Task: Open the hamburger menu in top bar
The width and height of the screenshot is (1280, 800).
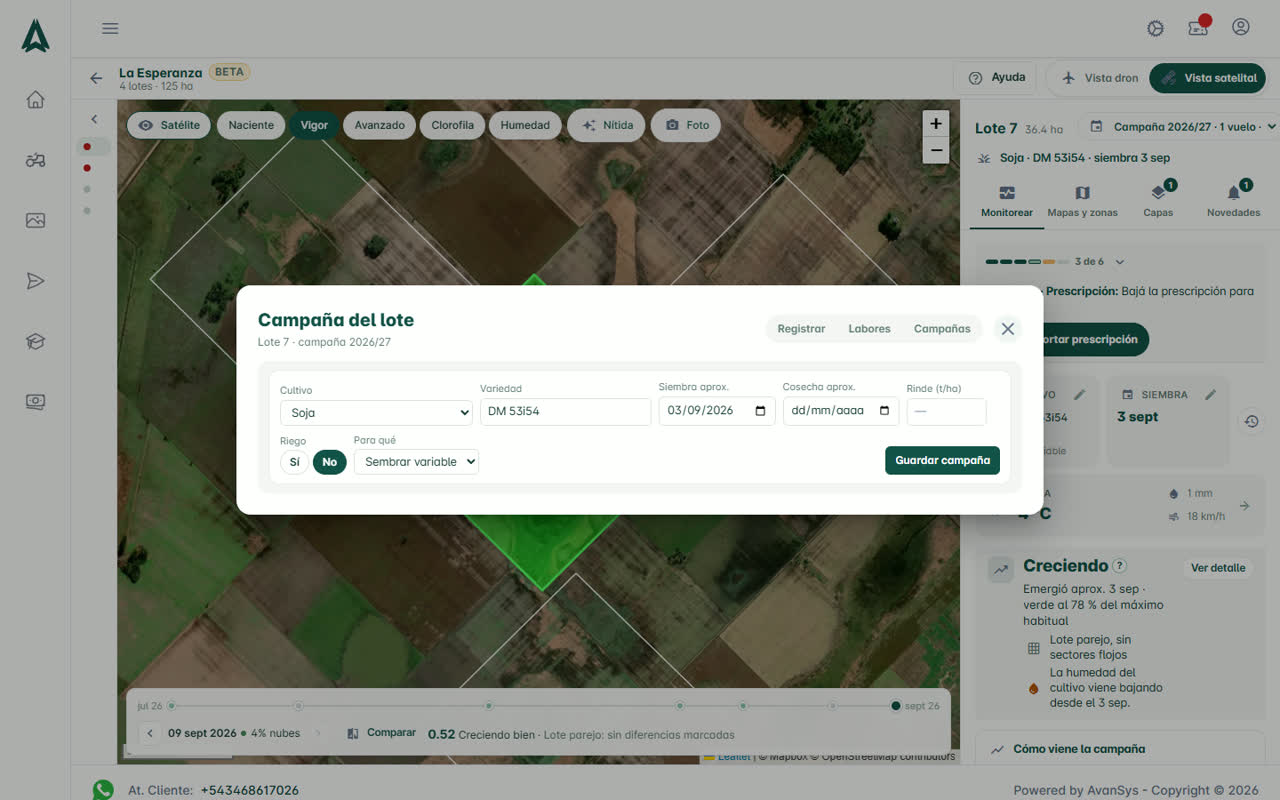Action: coord(110,28)
